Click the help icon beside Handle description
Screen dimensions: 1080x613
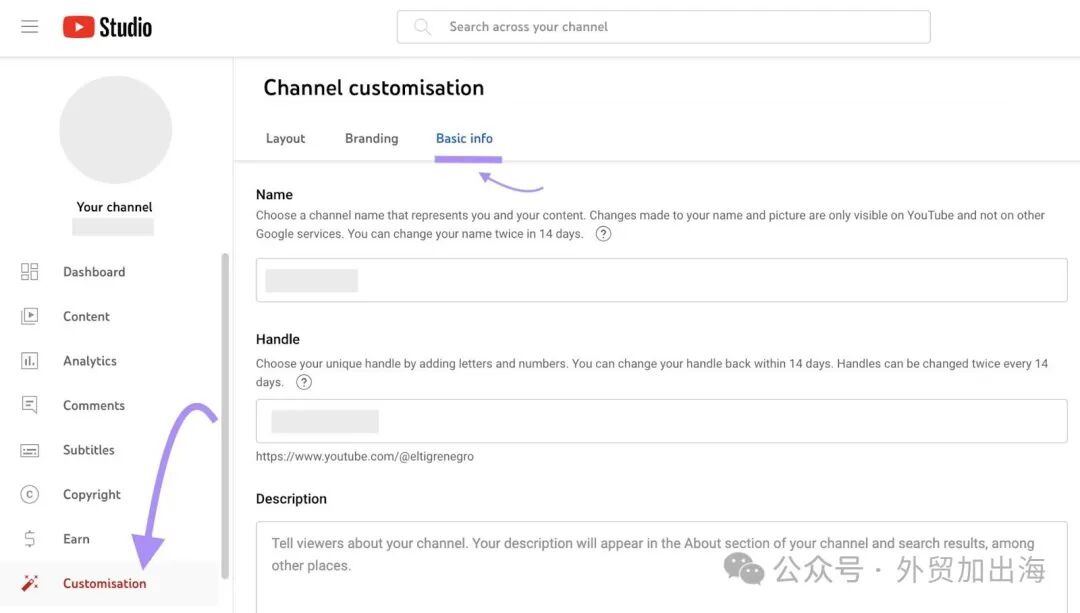[304, 382]
